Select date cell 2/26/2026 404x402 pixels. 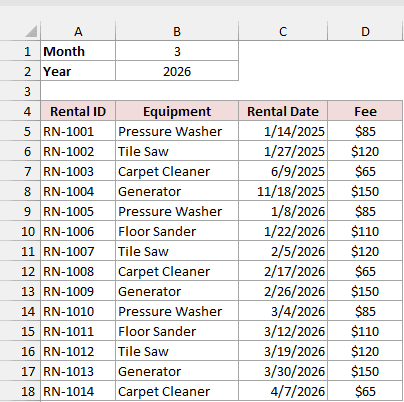point(283,291)
